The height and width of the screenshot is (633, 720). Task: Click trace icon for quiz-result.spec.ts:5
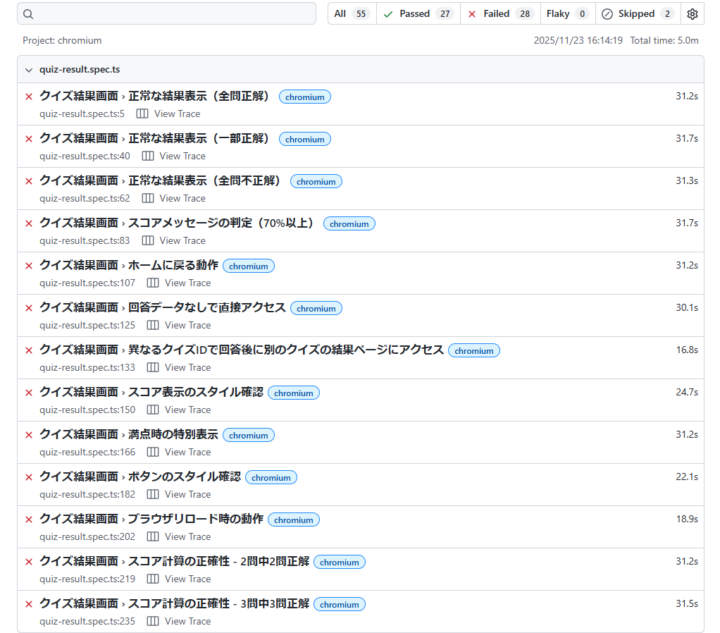click(141, 114)
